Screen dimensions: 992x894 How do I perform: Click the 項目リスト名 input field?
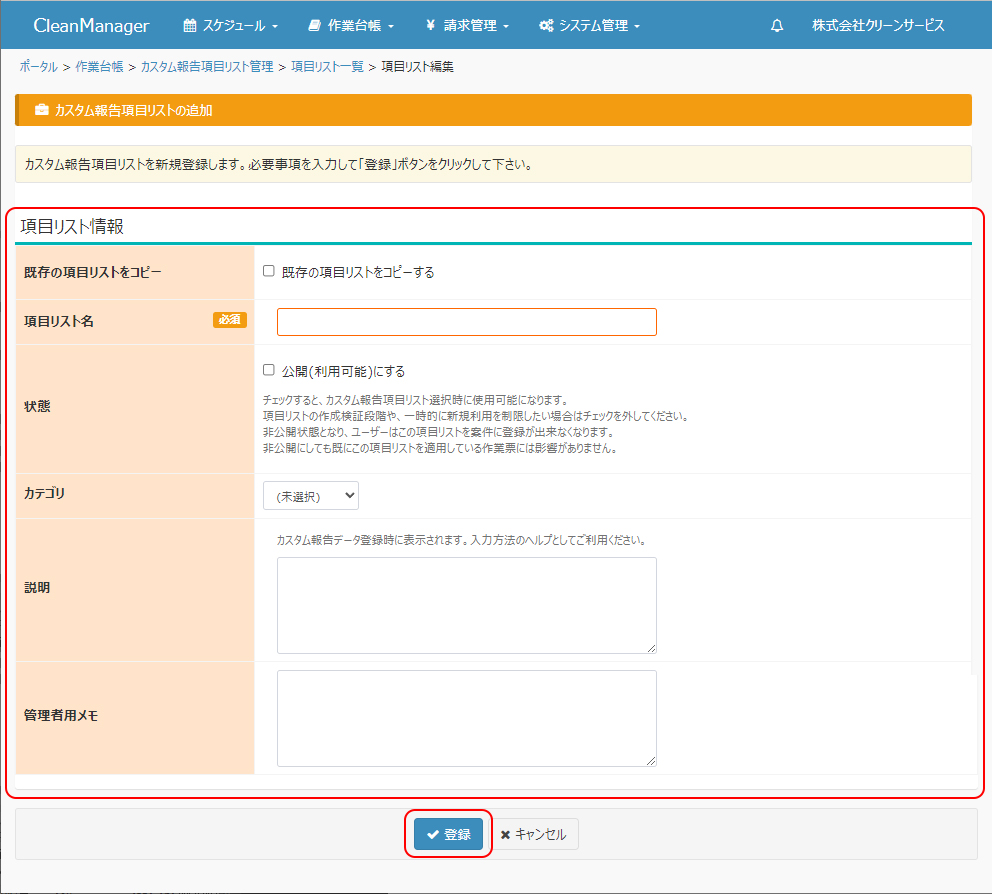click(x=466, y=322)
